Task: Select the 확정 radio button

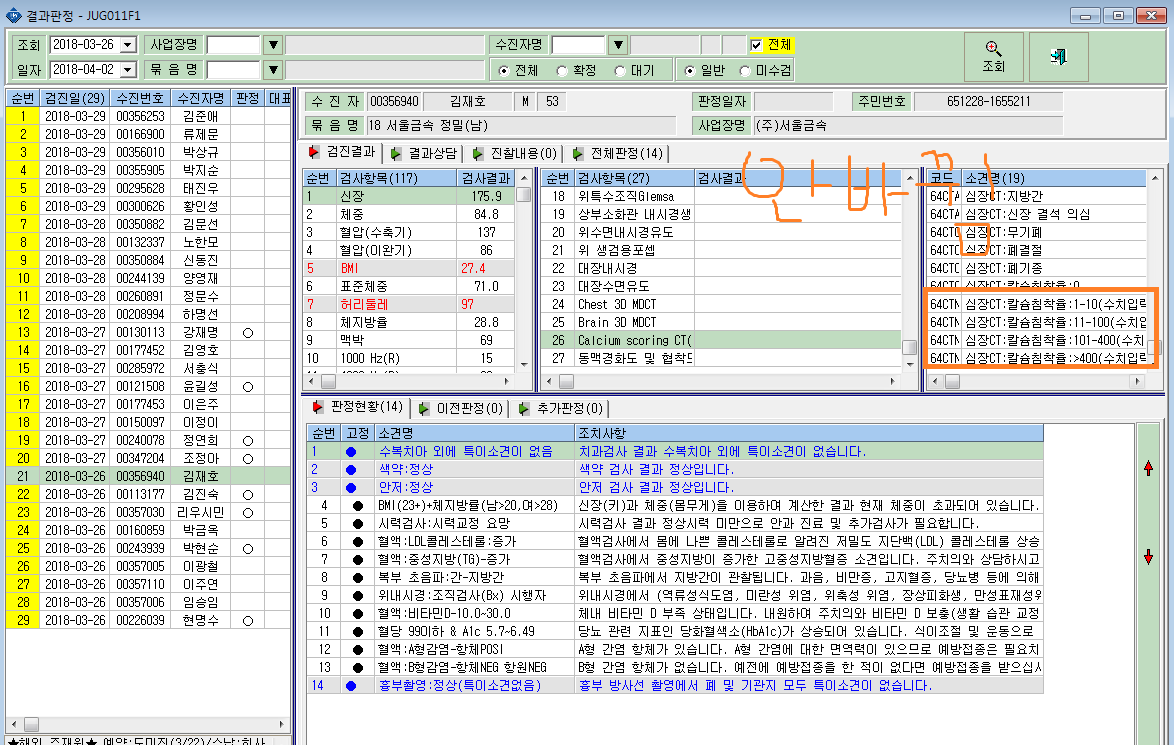Action: point(562,70)
